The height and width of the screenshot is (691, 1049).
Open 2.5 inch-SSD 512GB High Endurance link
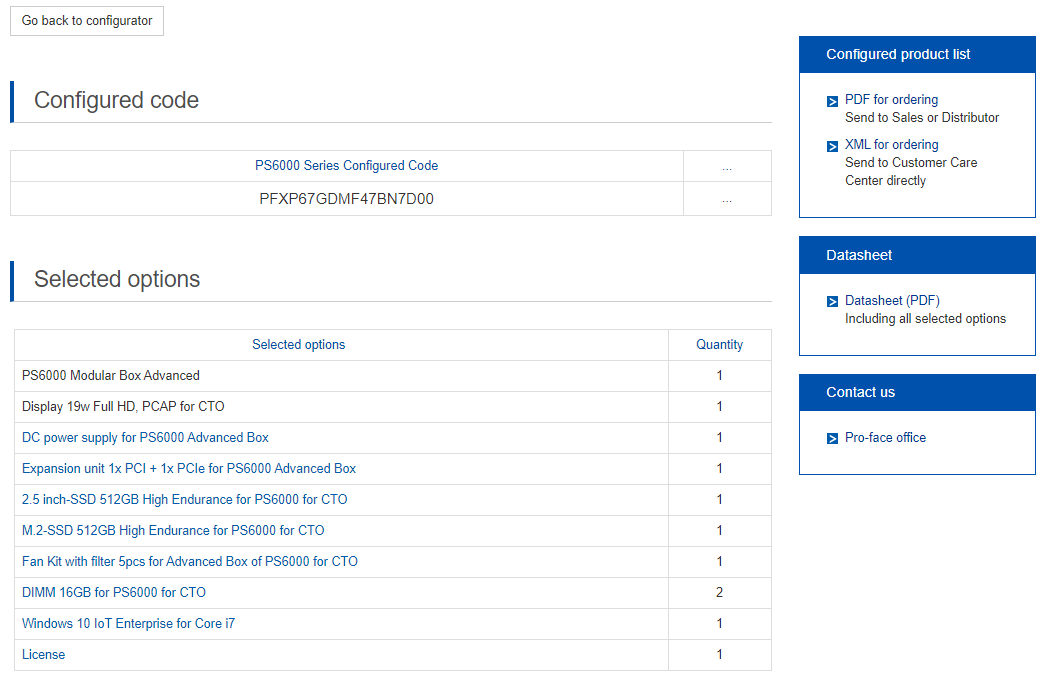pyautogui.click(x=185, y=500)
